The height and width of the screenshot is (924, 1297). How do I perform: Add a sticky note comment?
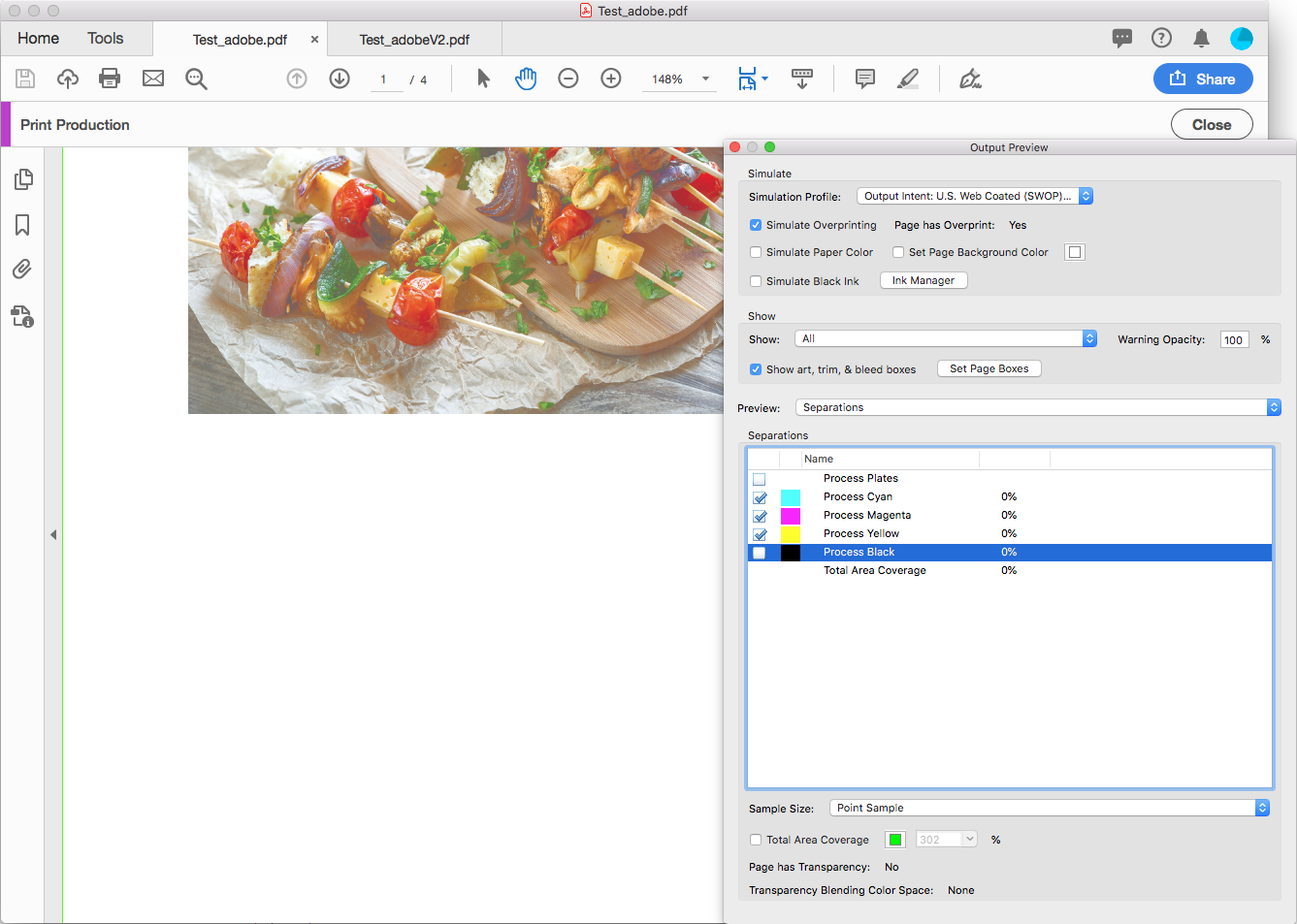point(865,79)
